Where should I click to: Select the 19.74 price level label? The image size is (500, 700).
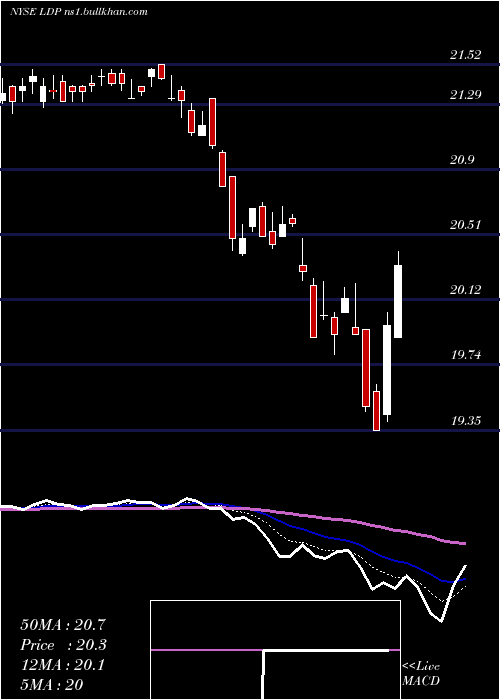466,355
